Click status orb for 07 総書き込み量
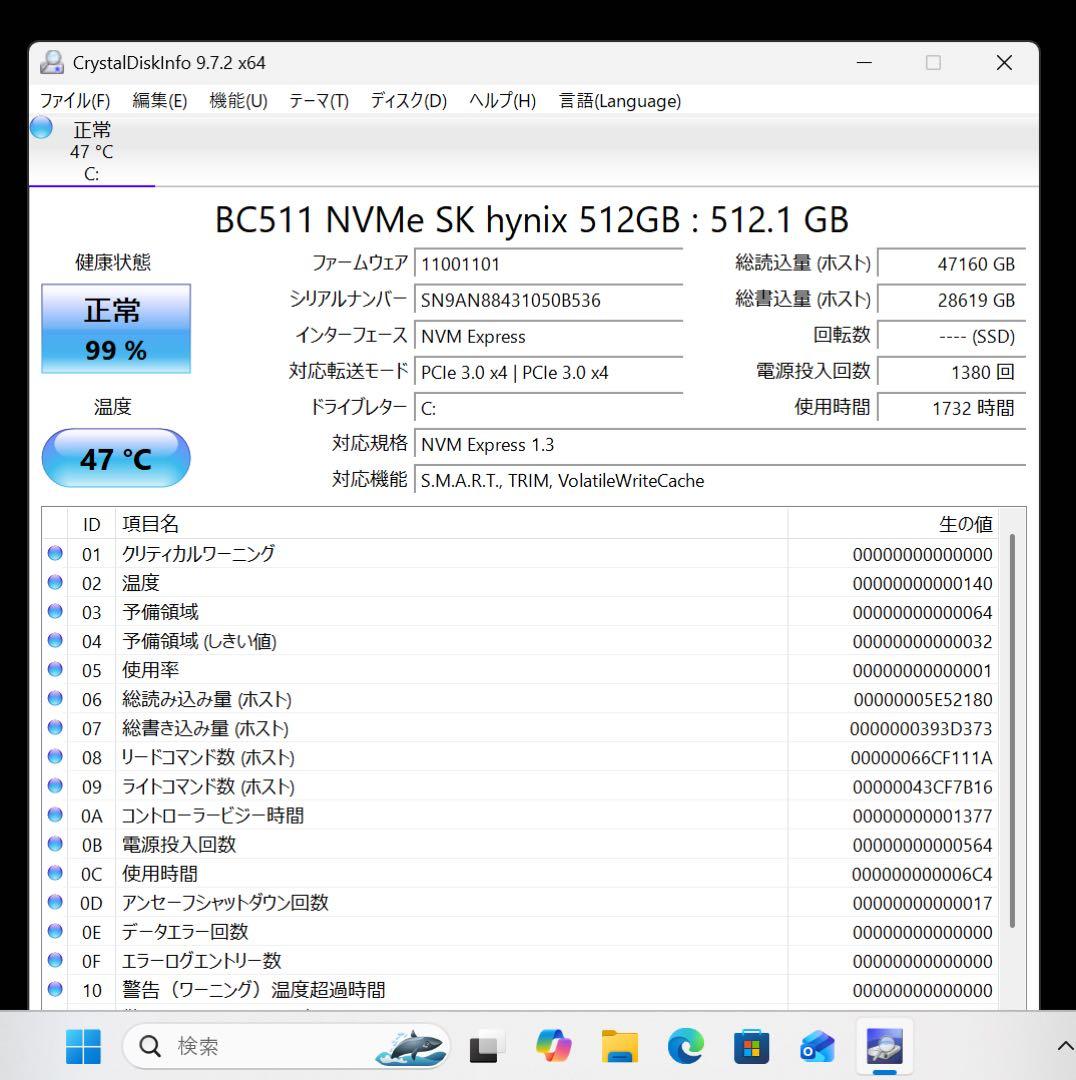Screen dimensions: 1076x1080 click(x=55, y=728)
